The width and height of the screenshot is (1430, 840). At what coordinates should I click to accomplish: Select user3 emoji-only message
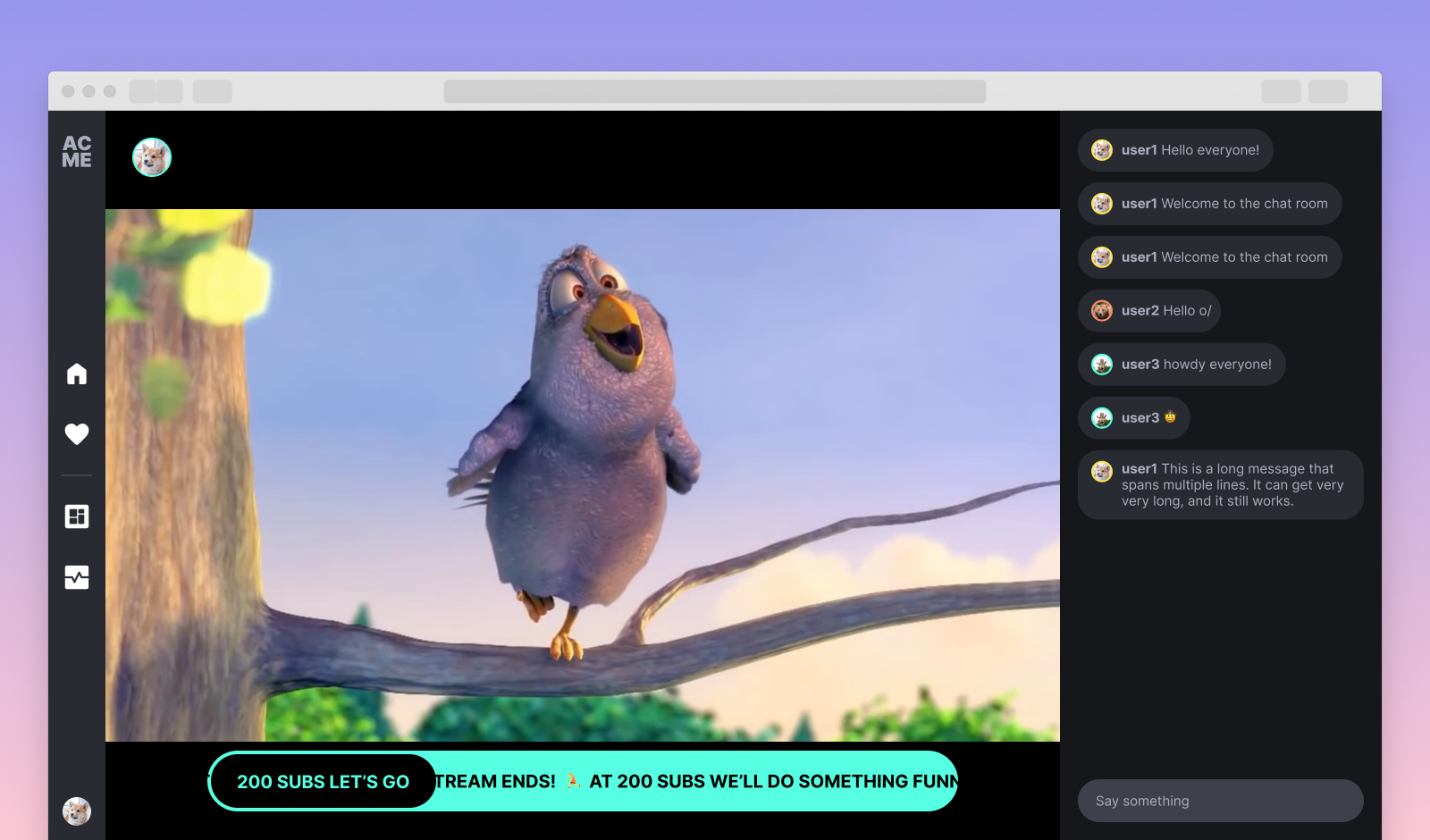[x=1133, y=418]
